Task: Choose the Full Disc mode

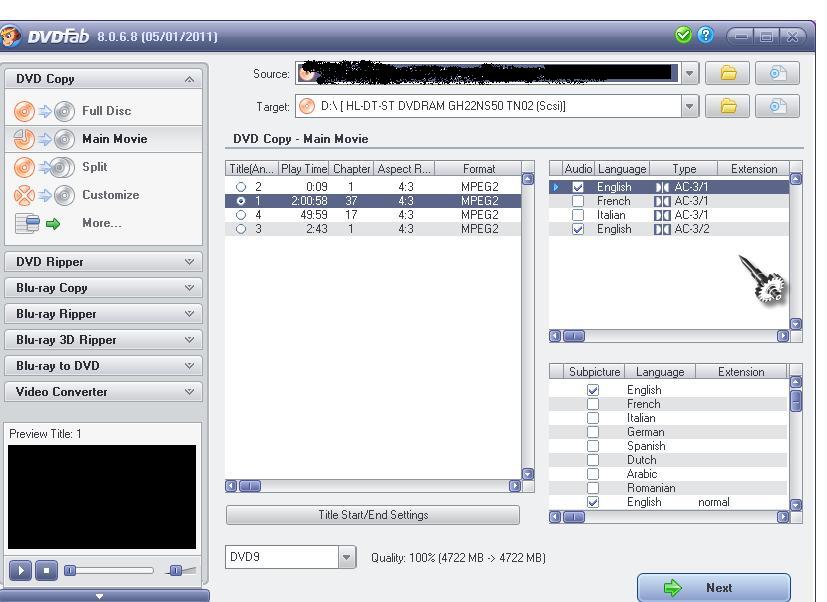Action: point(107,111)
